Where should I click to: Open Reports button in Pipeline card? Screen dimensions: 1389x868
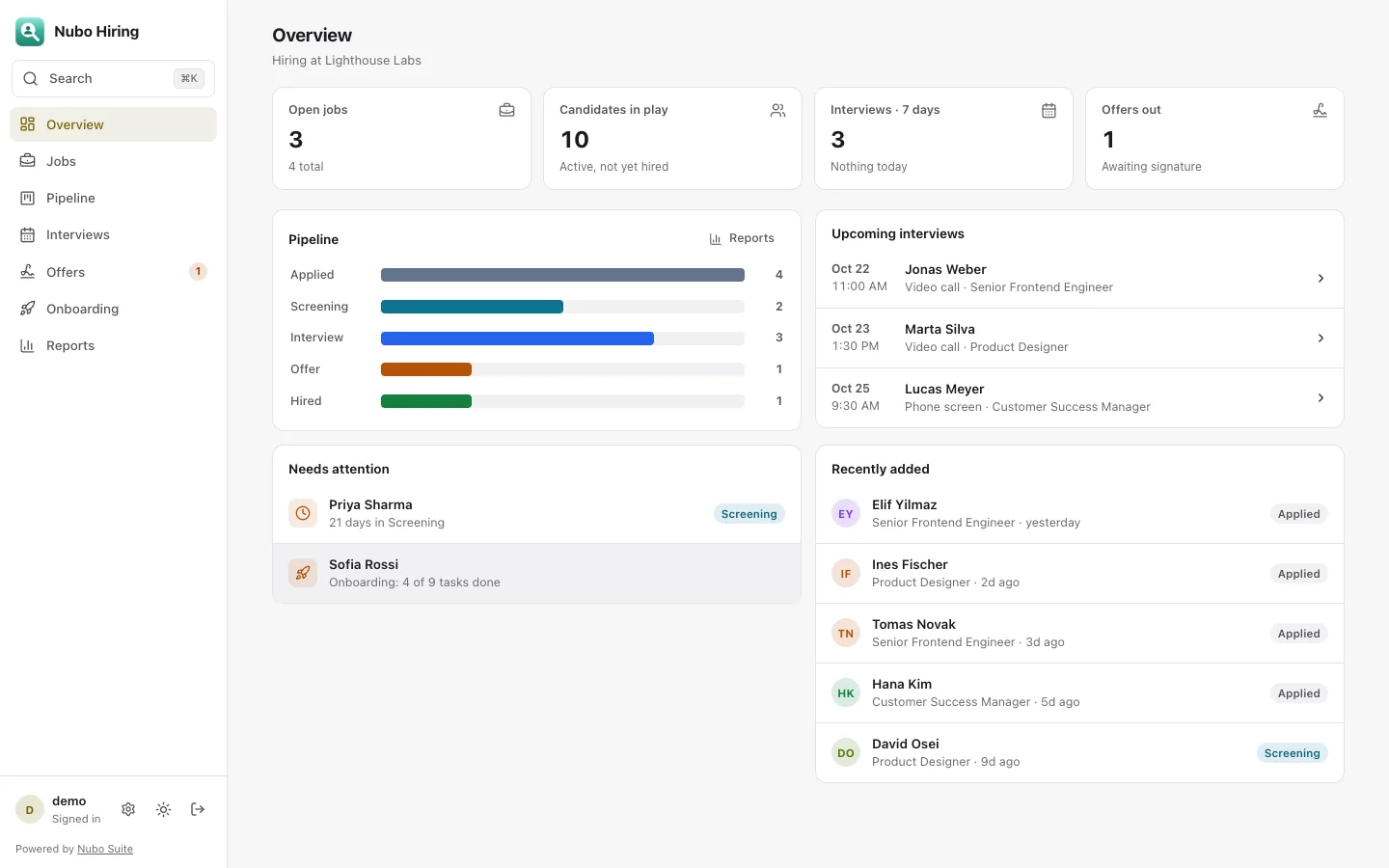(x=742, y=238)
